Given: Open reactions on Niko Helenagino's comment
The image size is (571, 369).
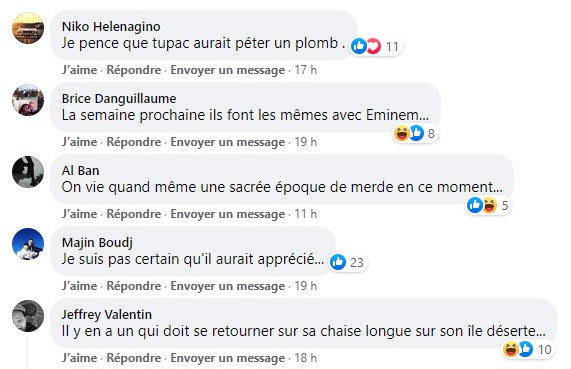Looking at the screenshot, I should (x=376, y=46).
